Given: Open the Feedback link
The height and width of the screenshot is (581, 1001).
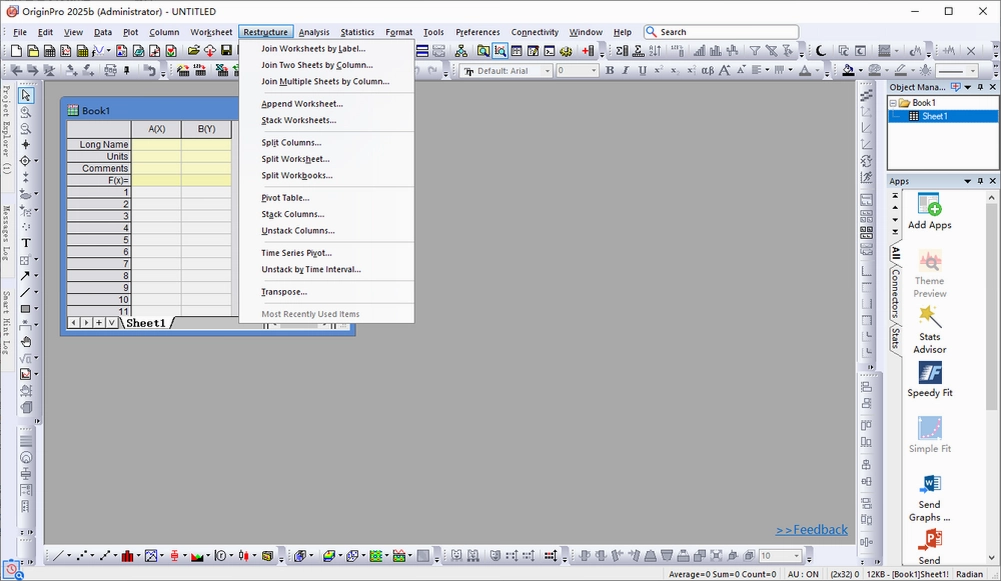Looking at the screenshot, I should click(x=811, y=529).
